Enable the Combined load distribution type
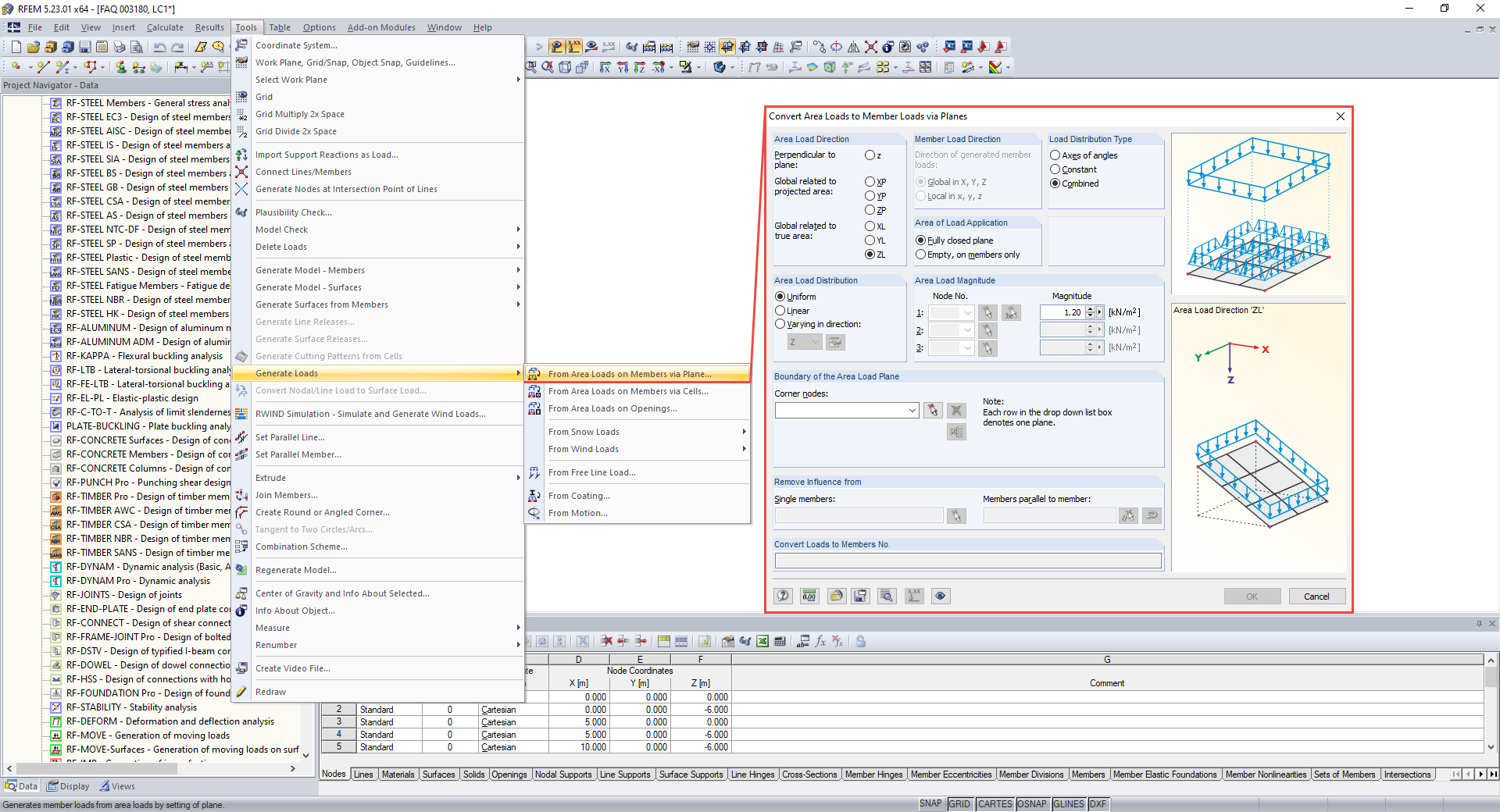The height and width of the screenshot is (812, 1500). pyautogui.click(x=1055, y=183)
